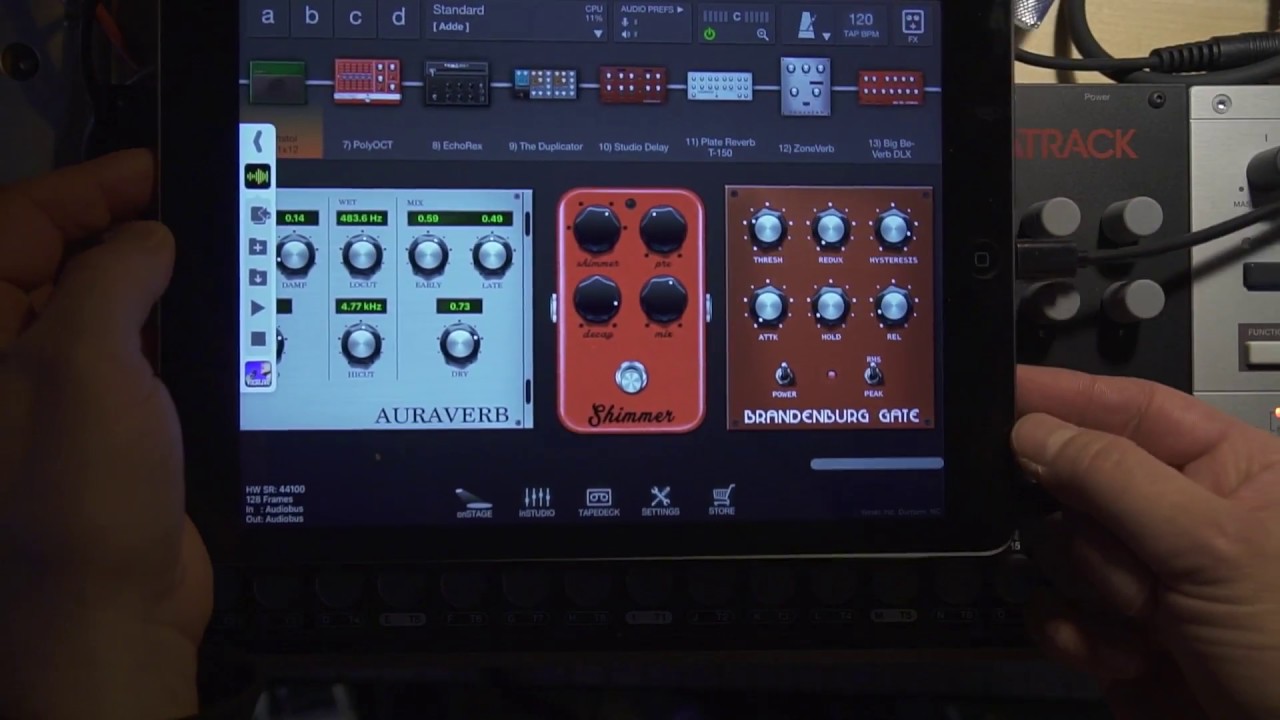This screenshot has height=720, width=1280.
Task: Click the Brandenburg Gate REDUX knob
Action: click(x=830, y=229)
